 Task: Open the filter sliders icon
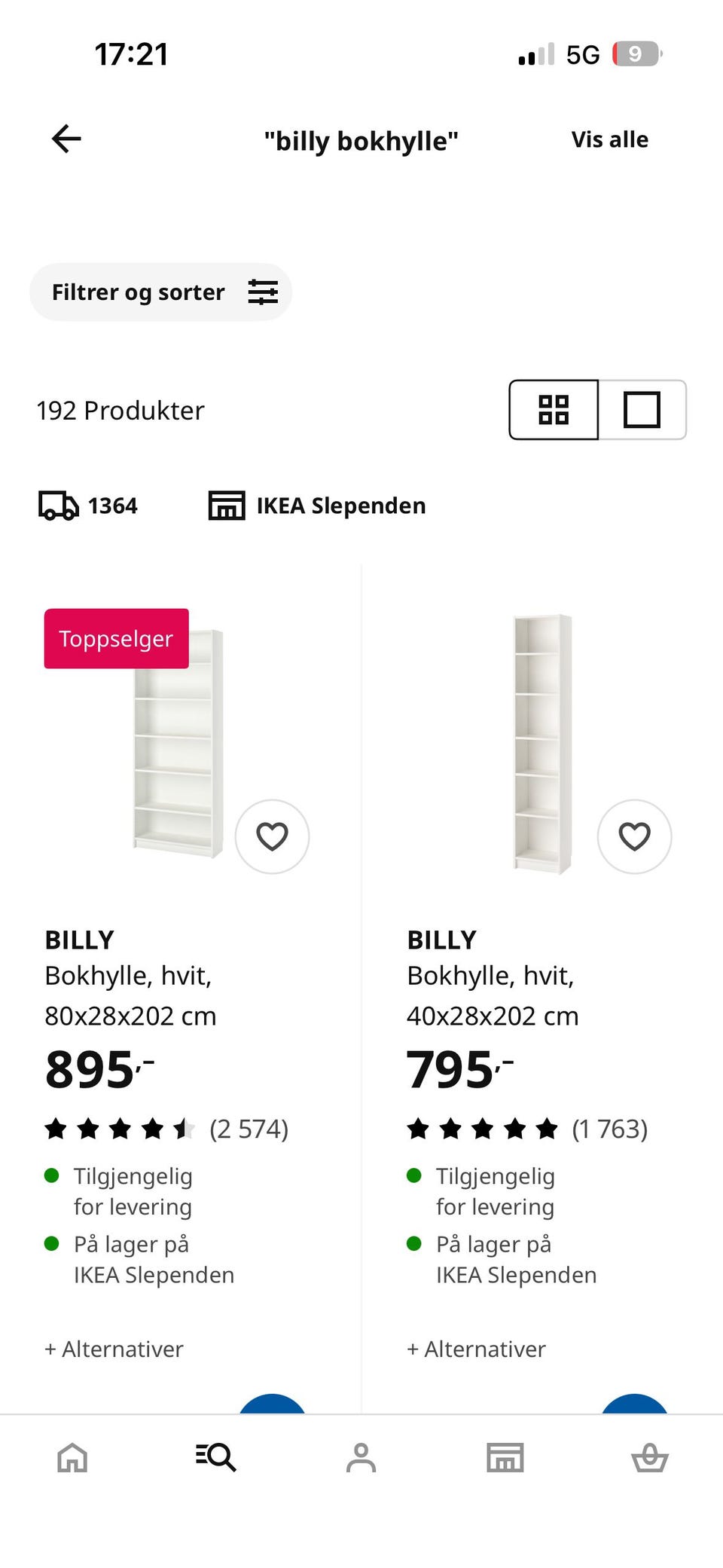click(x=263, y=292)
